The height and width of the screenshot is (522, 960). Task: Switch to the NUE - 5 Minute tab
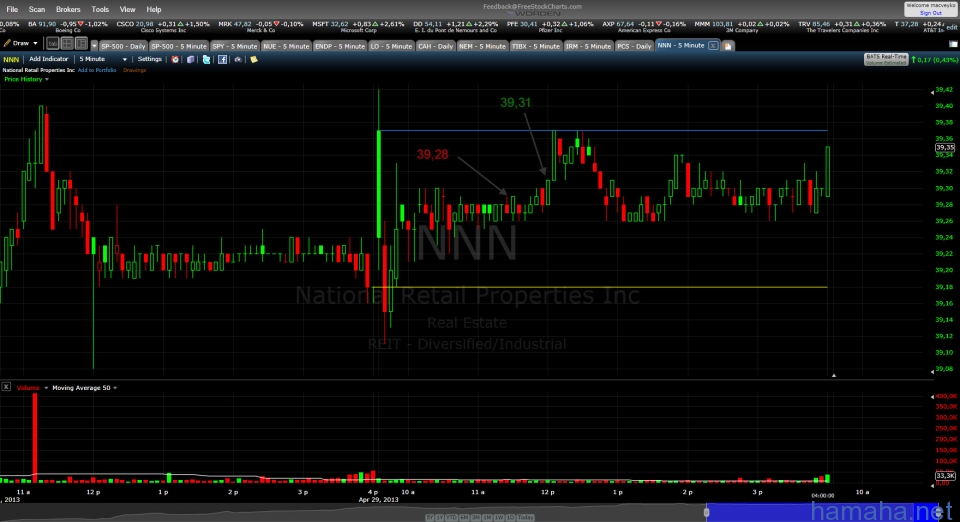click(287, 46)
